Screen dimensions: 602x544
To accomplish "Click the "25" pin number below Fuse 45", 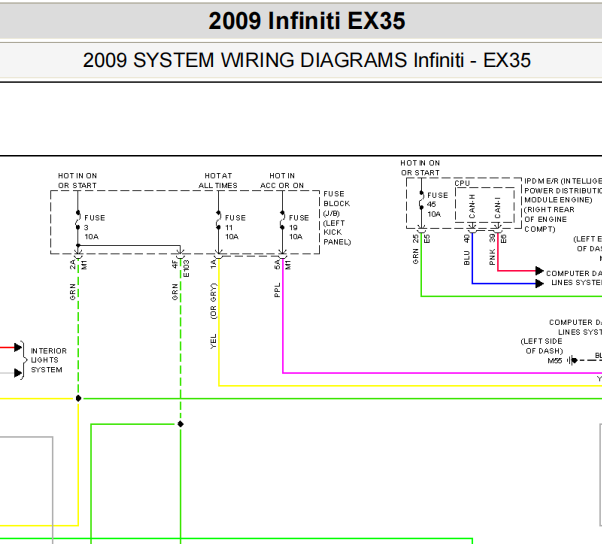I will 415,238.
